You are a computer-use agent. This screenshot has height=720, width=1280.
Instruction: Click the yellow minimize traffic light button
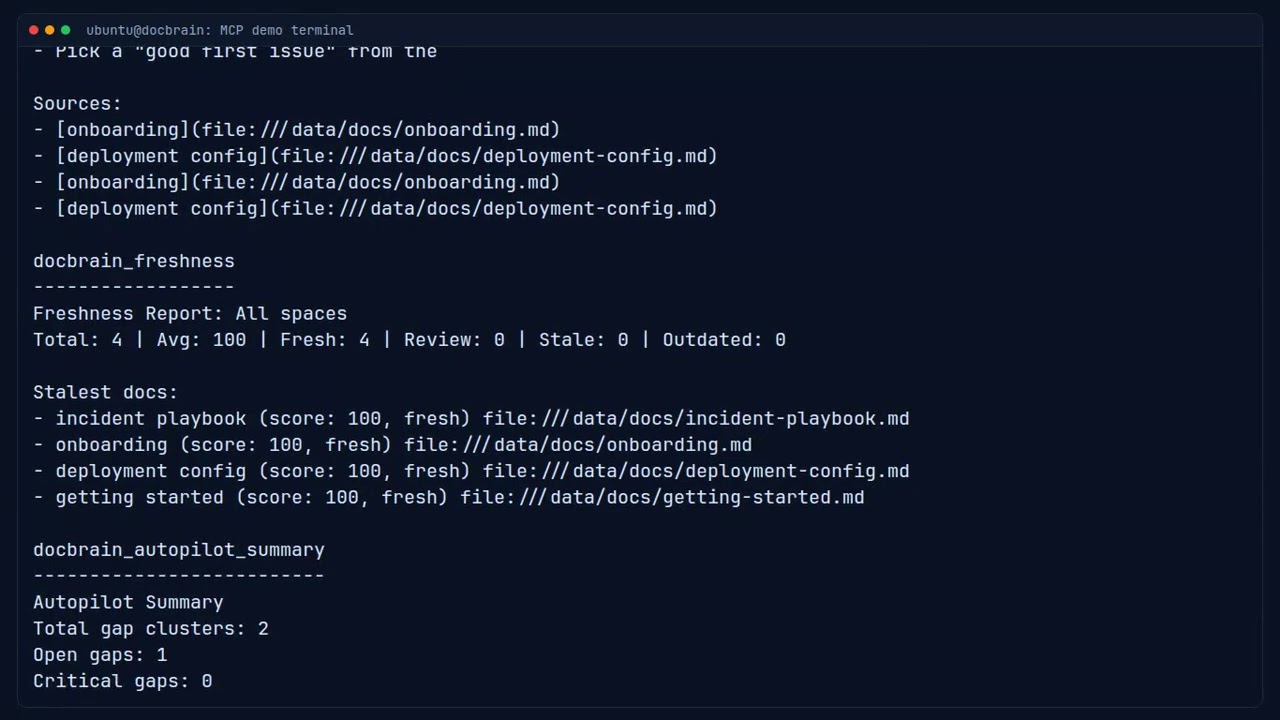(50, 30)
